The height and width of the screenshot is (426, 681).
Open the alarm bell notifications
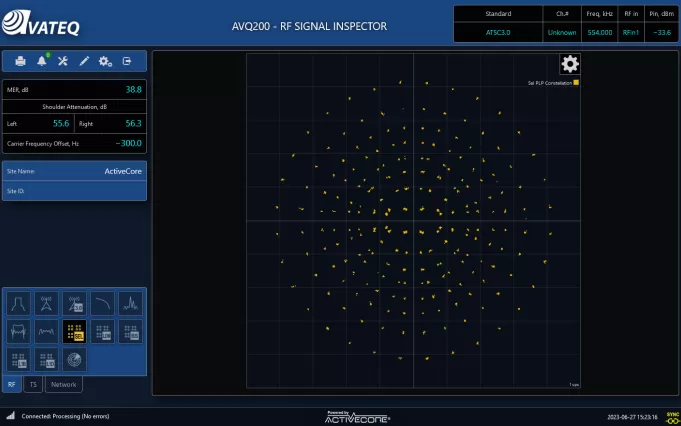point(42,61)
